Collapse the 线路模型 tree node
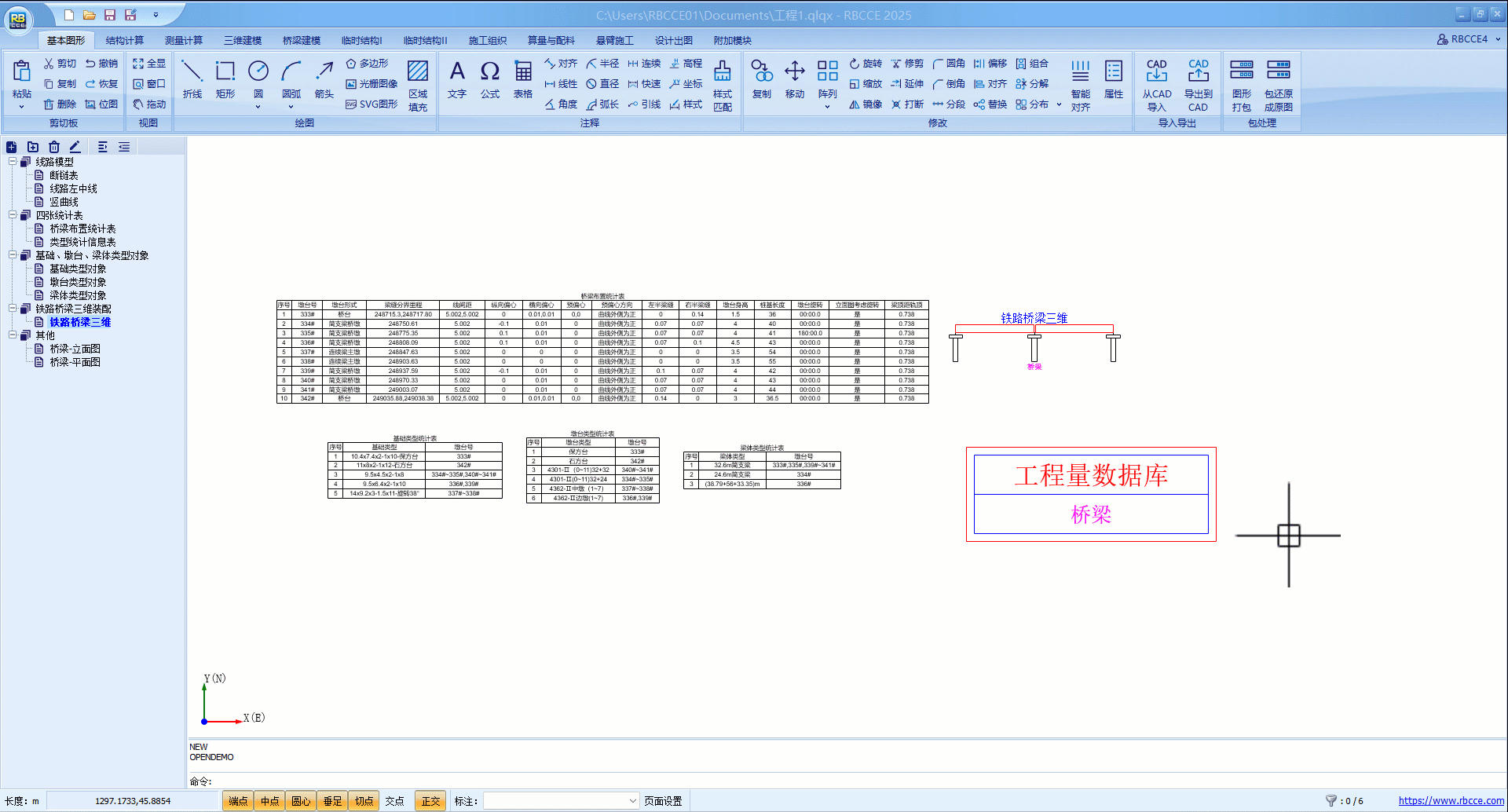The width and height of the screenshot is (1508, 812). 13,162
